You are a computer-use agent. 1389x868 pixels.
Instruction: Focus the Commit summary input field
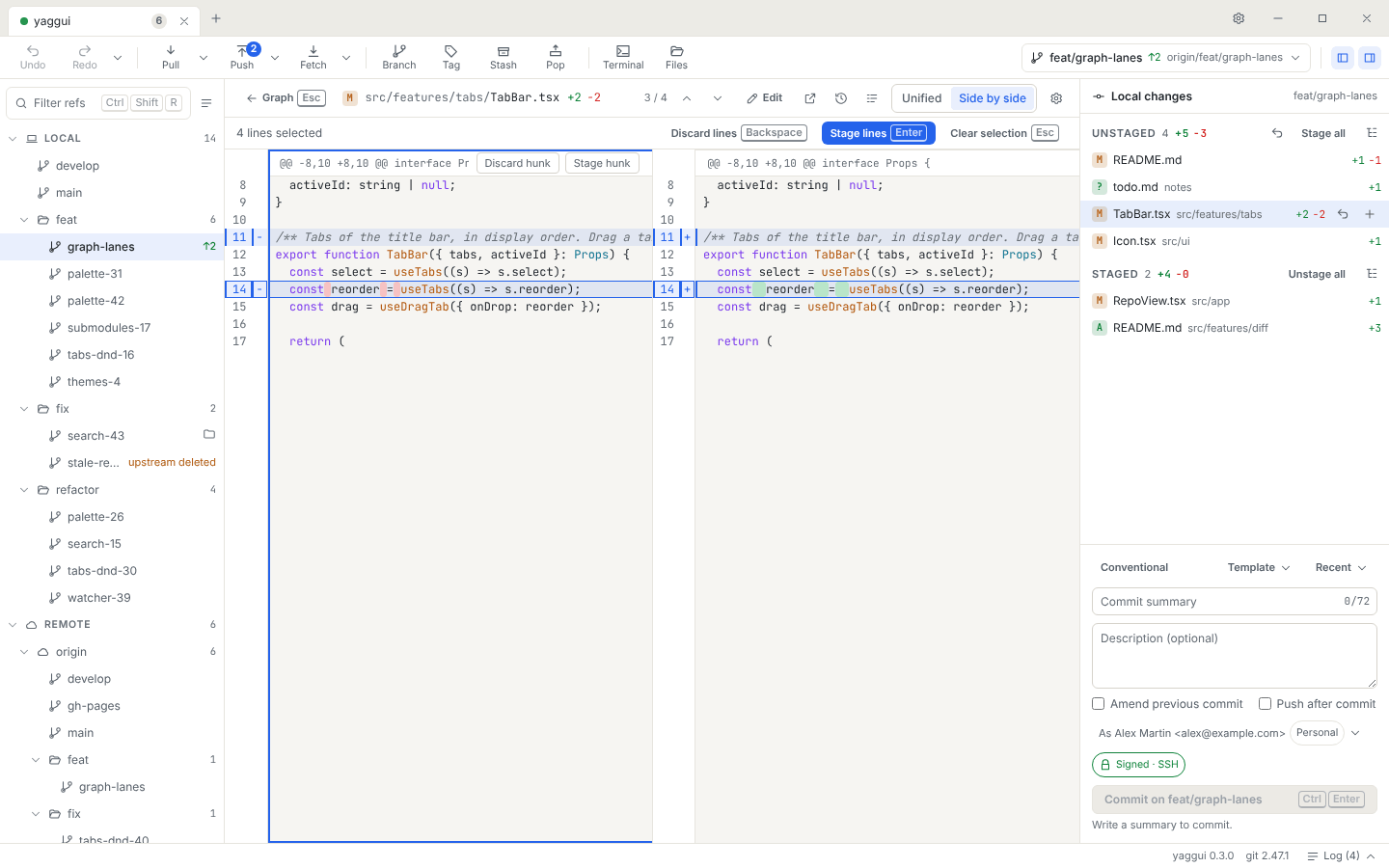pos(1234,602)
